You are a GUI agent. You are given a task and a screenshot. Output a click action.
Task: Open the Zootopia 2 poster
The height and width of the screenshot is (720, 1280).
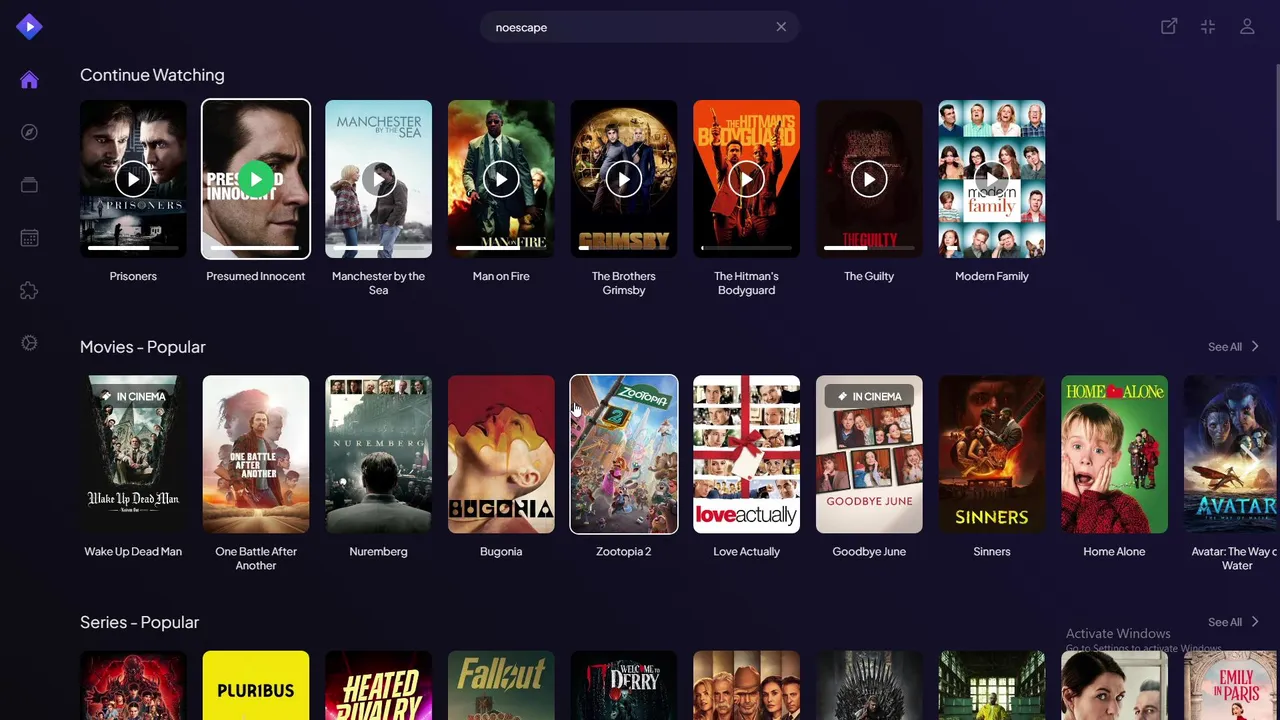623,454
